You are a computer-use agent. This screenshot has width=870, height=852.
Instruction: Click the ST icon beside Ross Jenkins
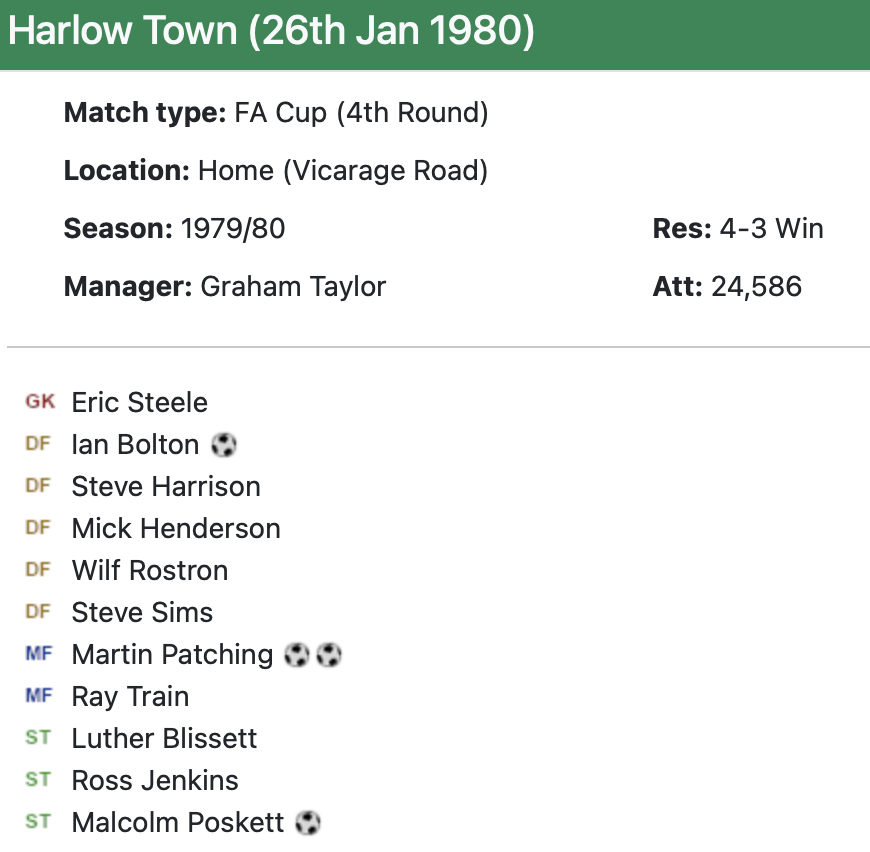point(38,780)
